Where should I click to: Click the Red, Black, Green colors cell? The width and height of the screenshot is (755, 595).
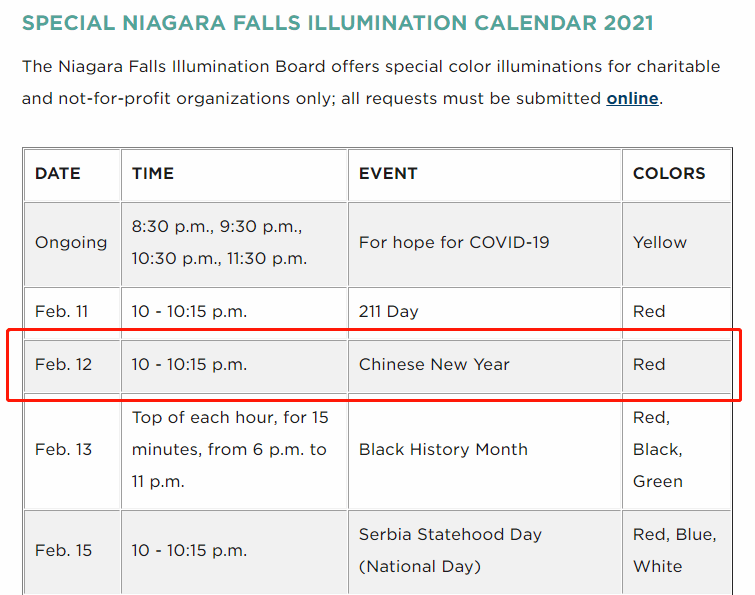click(658, 450)
